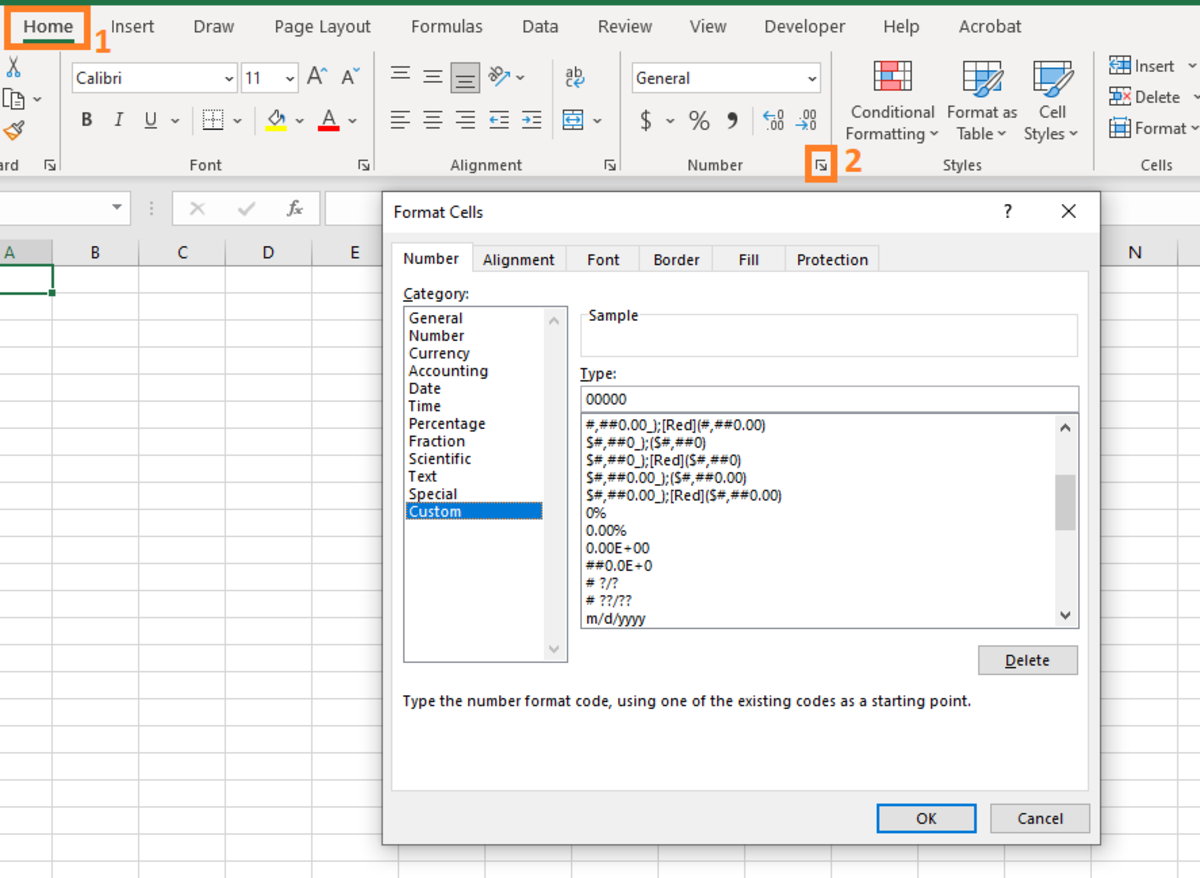Switch to the Border tab
This screenshot has height=878, width=1200.
(675, 258)
